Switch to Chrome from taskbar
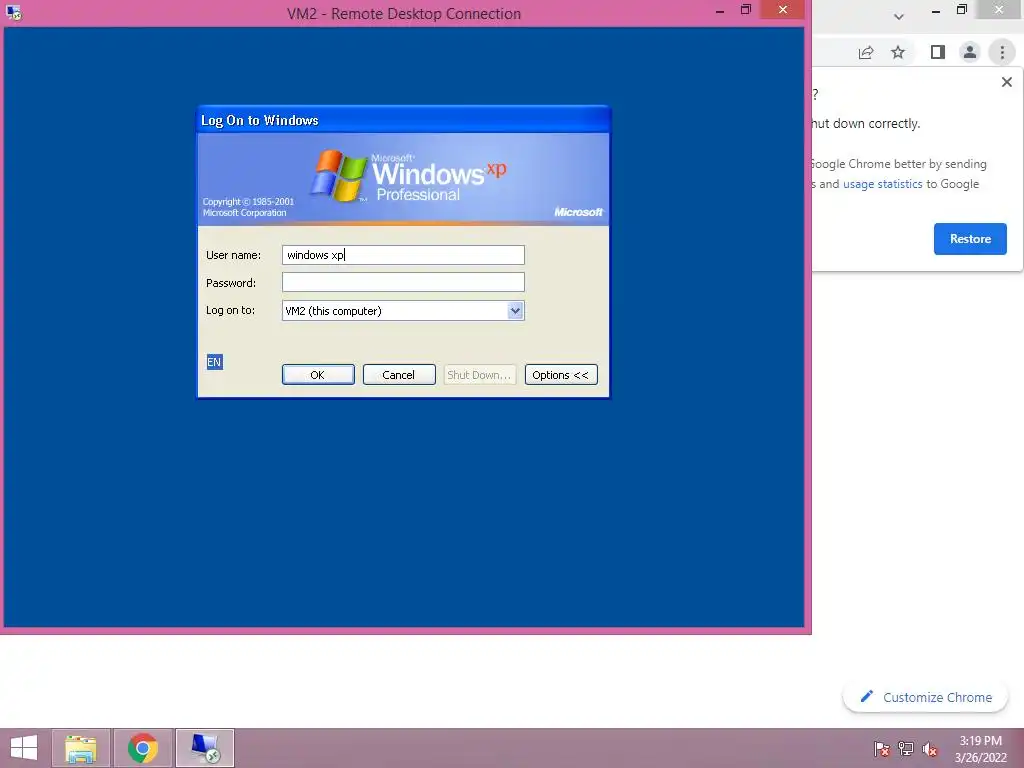 click(143, 748)
